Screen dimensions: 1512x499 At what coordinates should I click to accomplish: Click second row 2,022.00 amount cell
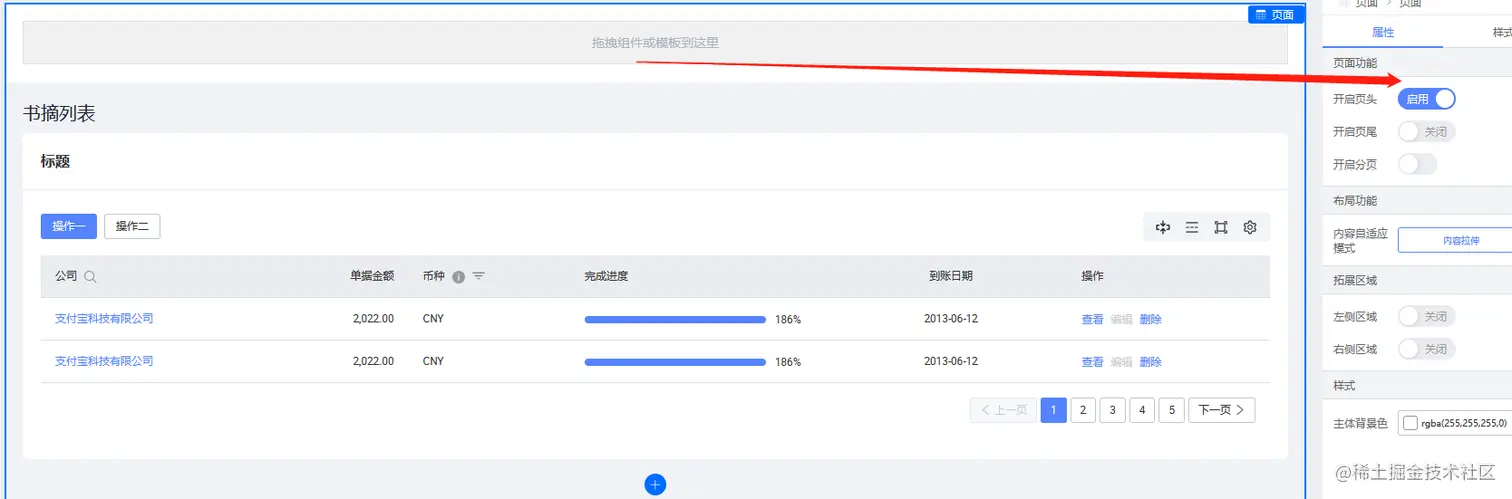(373, 361)
